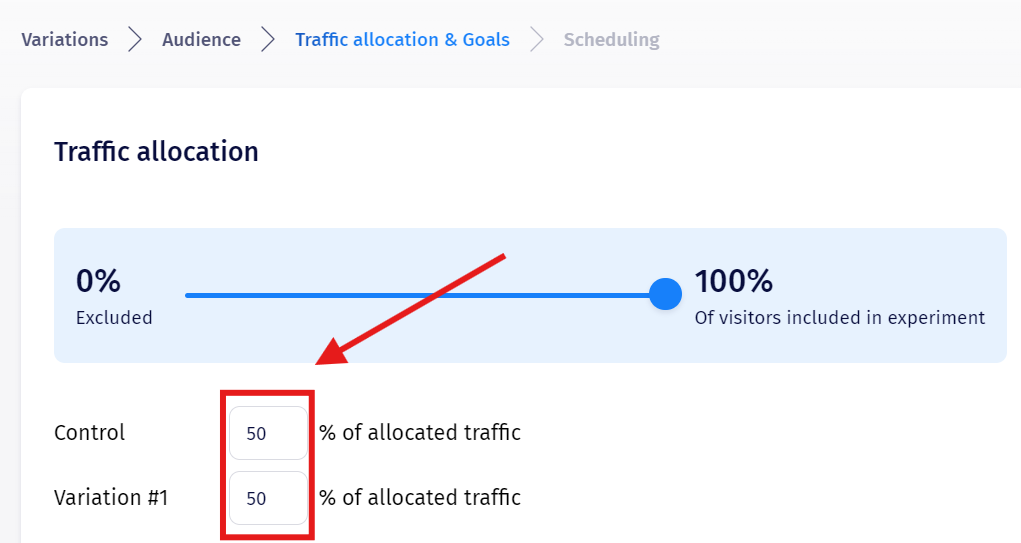Viewport: 1021px width, 543px height.
Task: Click '% of allocated traffic' beside Control input
Action: pos(420,433)
